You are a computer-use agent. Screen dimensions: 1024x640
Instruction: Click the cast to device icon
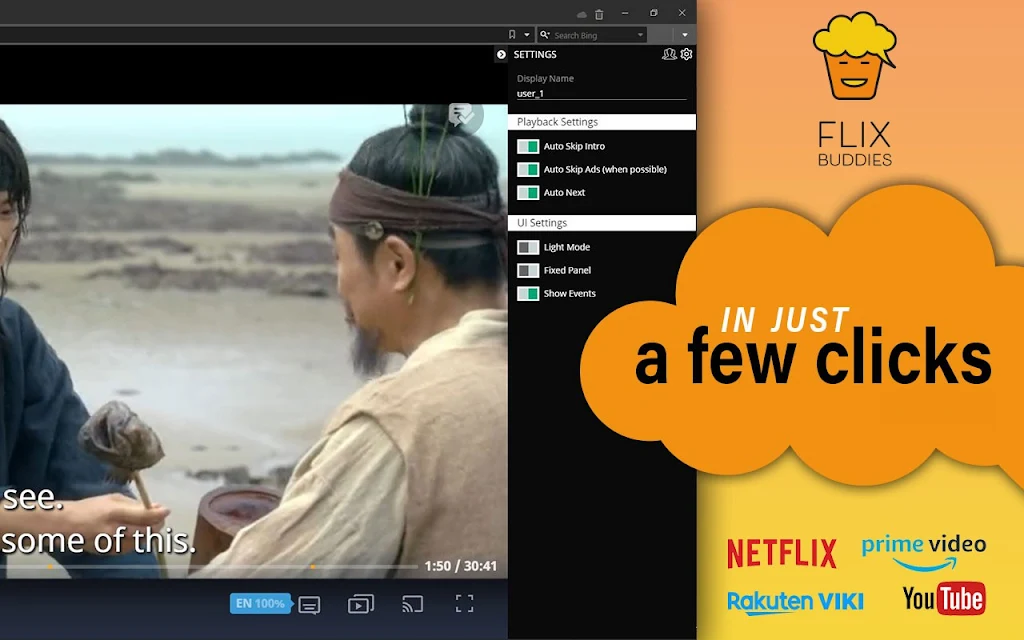(x=413, y=604)
